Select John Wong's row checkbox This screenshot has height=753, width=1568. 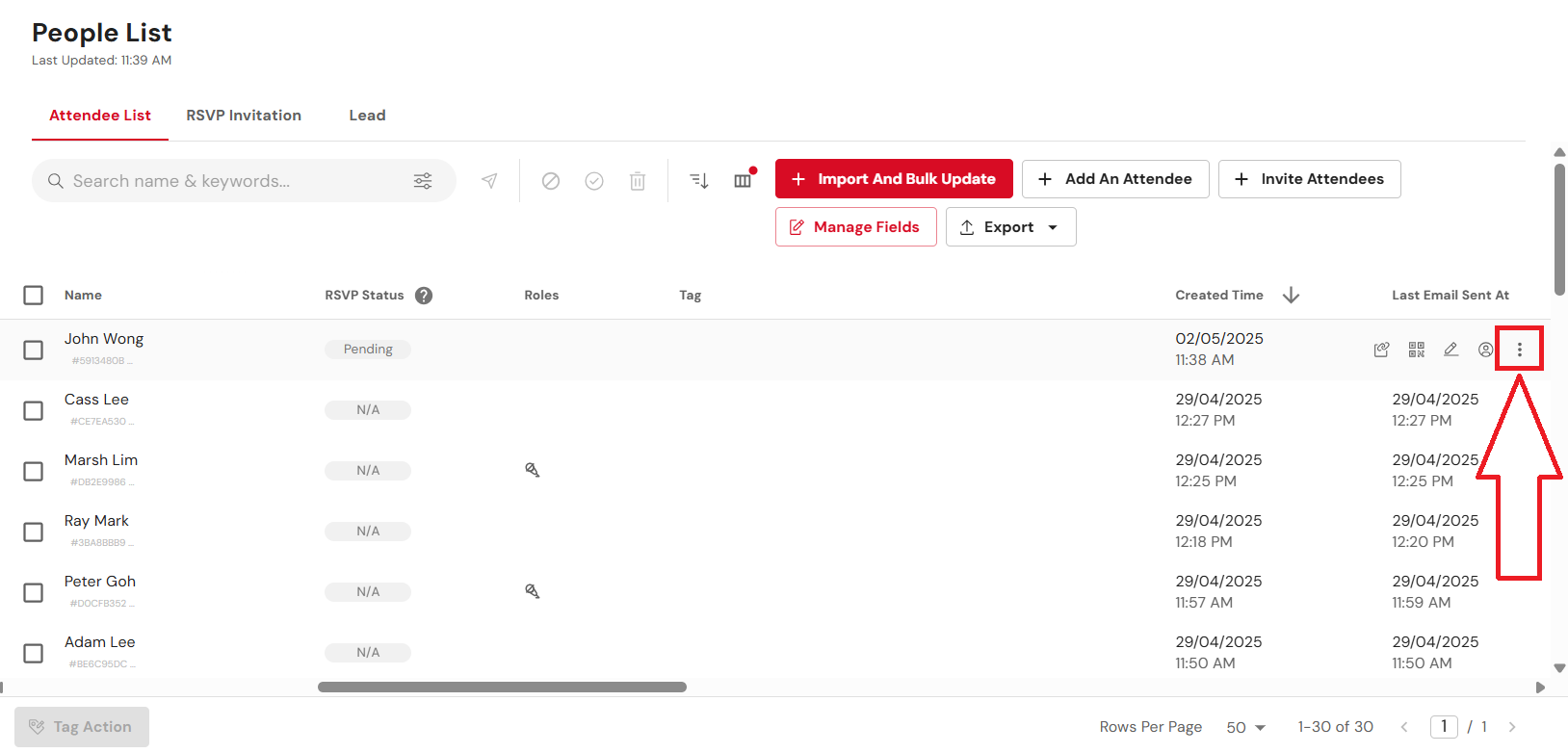pyautogui.click(x=34, y=350)
